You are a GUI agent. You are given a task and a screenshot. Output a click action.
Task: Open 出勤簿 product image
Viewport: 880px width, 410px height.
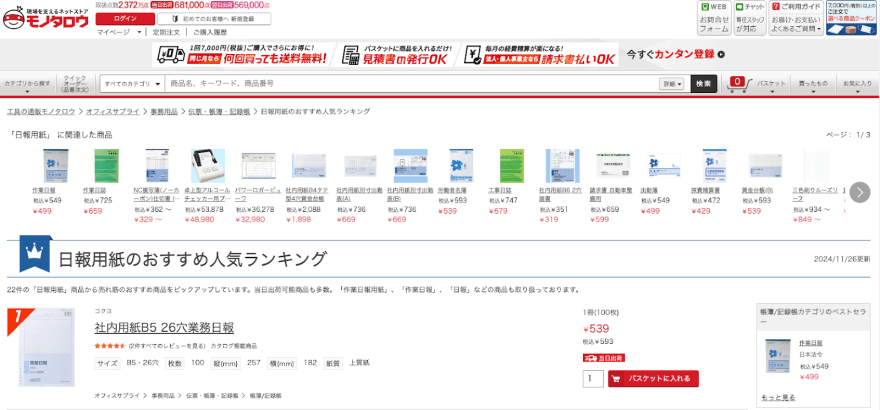tap(664, 167)
